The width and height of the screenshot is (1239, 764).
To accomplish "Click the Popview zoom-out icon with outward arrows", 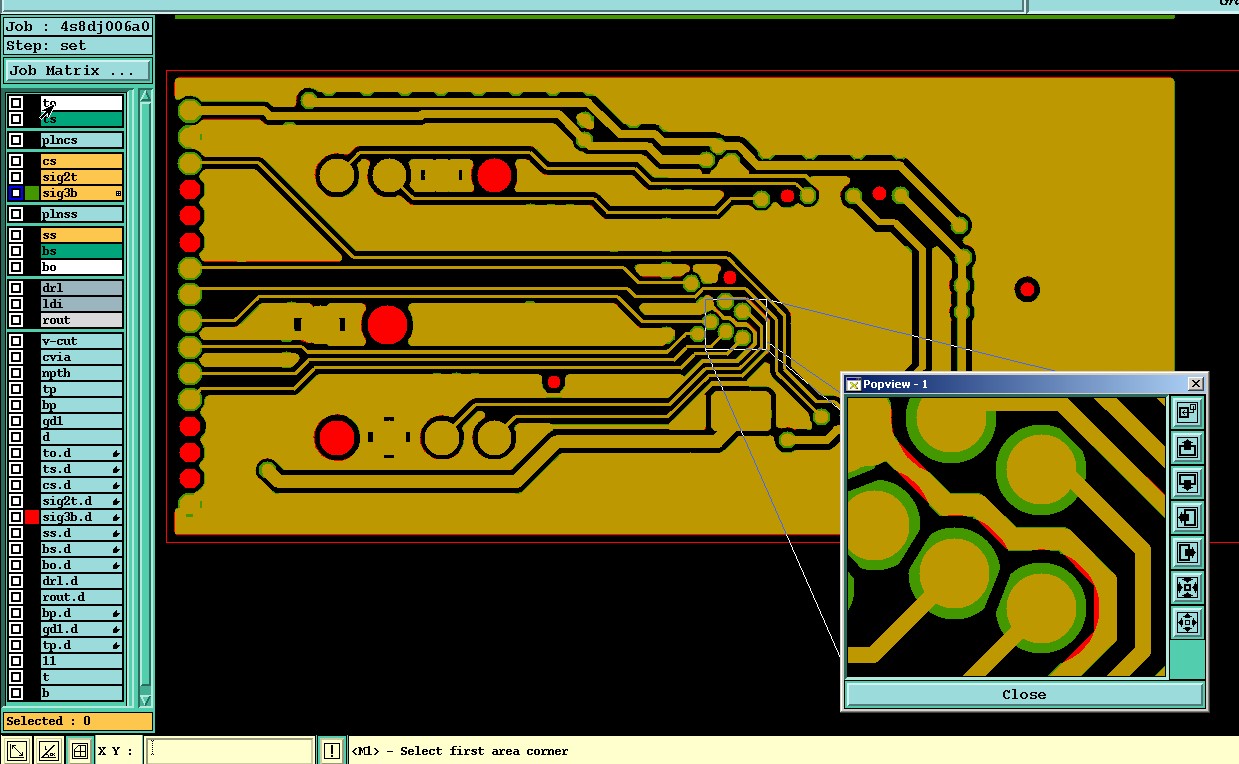I will pos(1187,622).
